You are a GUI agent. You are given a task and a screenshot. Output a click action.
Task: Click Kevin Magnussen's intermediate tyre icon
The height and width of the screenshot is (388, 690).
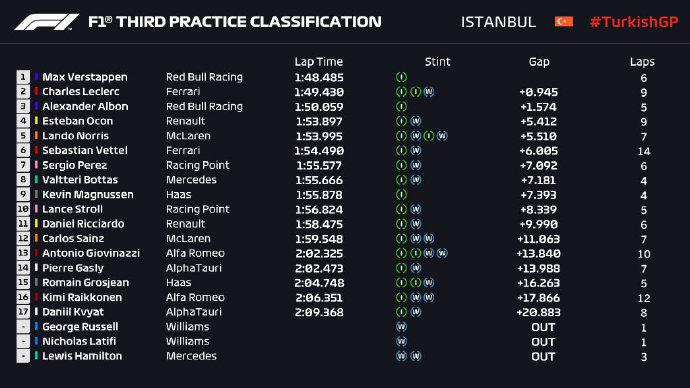pos(401,194)
